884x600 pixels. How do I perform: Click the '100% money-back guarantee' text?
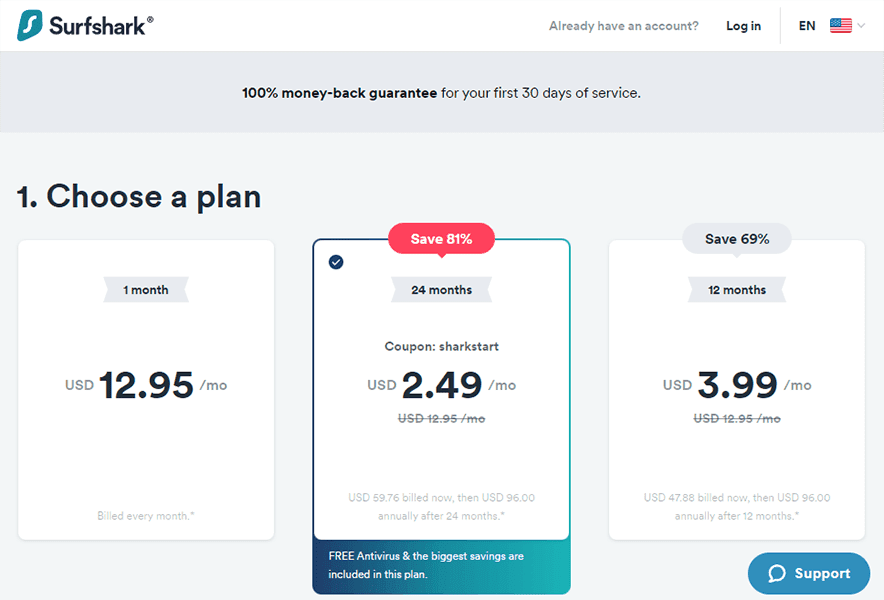339,93
